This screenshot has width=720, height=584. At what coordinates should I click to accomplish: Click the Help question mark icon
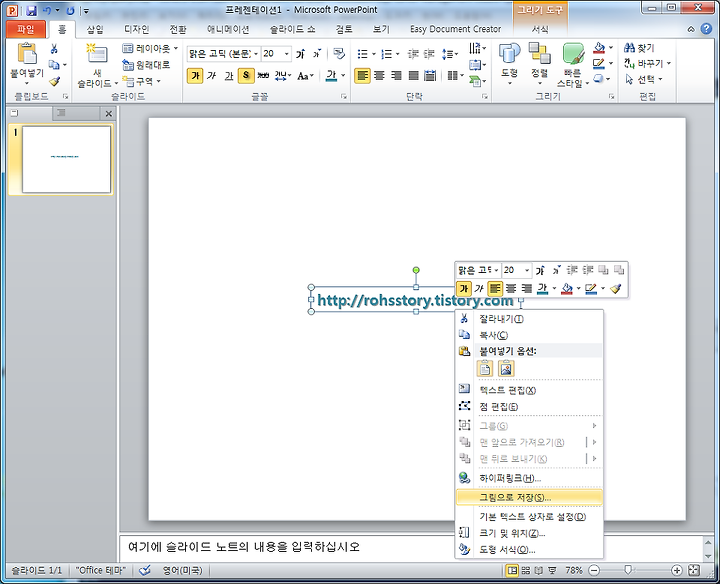[706, 28]
